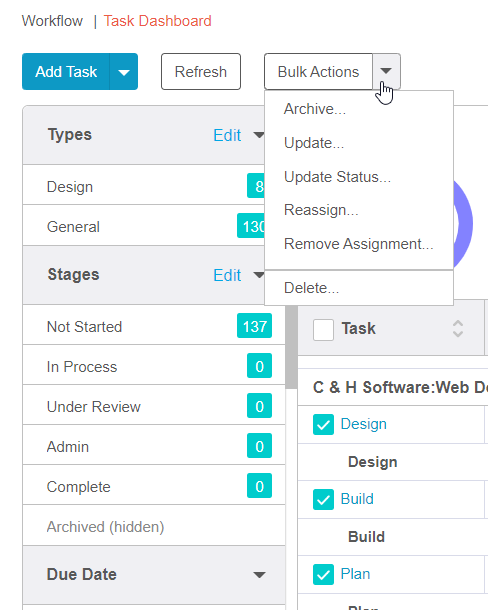This screenshot has width=488, height=610.
Task: Open the Add Task dropdown arrow
Action: coord(124,72)
